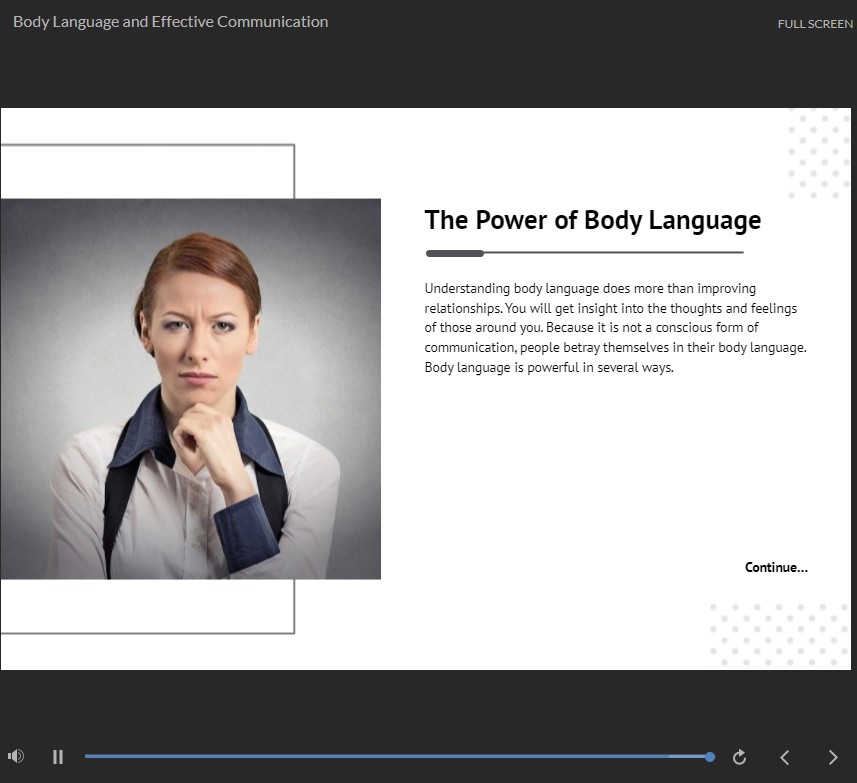Mute the course audio volume
This screenshot has width=857, height=783.
tap(15, 757)
